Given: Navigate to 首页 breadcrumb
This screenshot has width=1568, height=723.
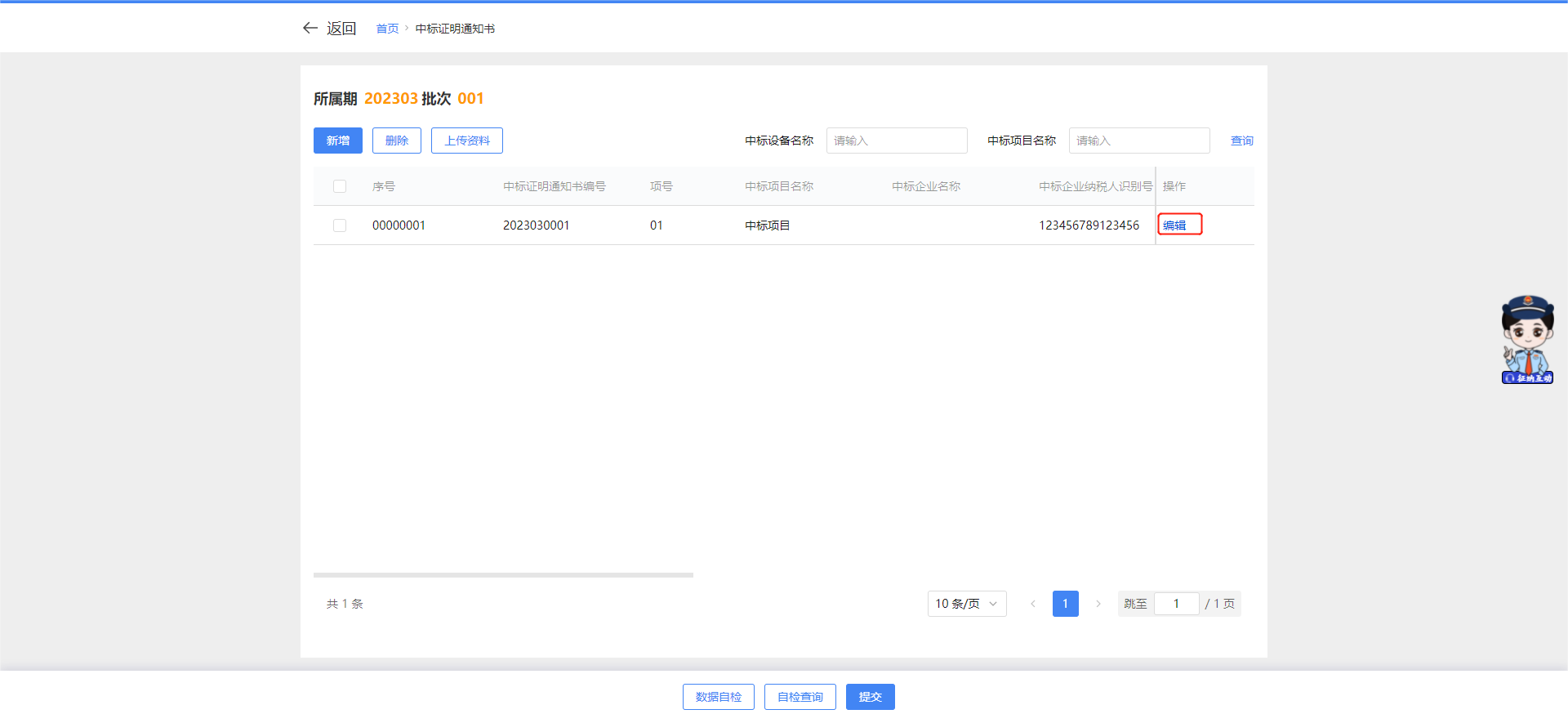Looking at the screenshot, I should [x=387, y=29].
